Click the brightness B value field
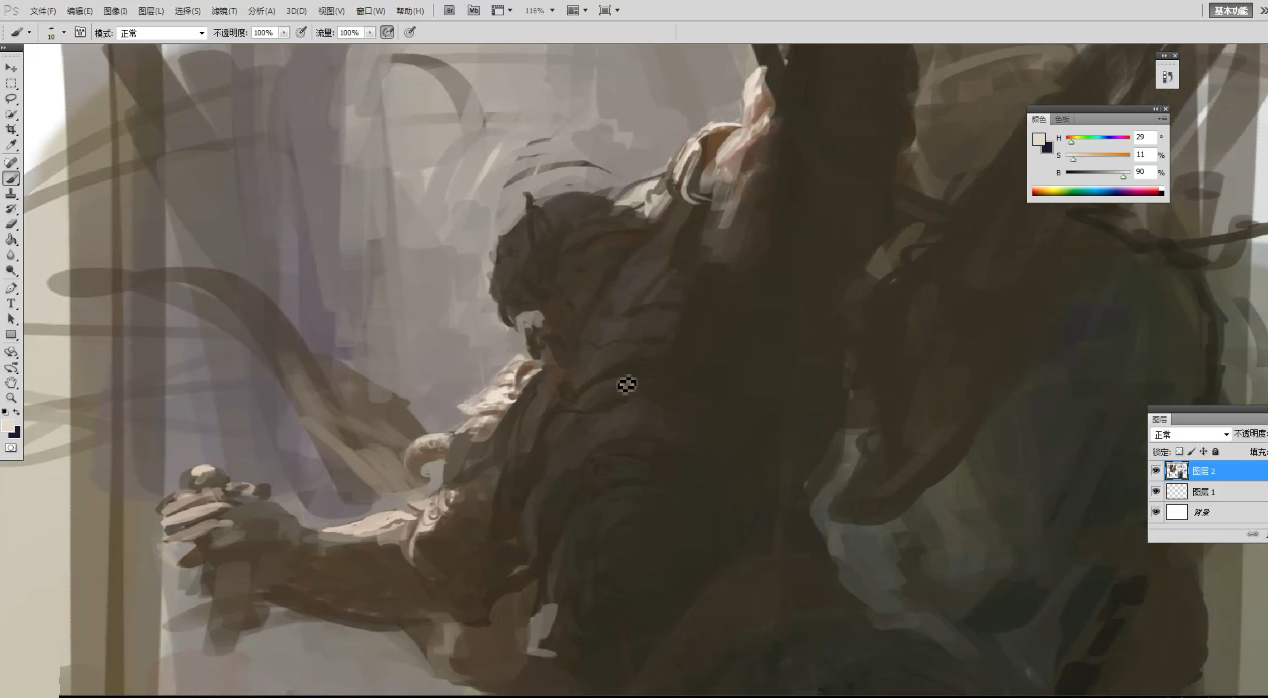This screenshot has height=698, width=1268. point(1144,172)
